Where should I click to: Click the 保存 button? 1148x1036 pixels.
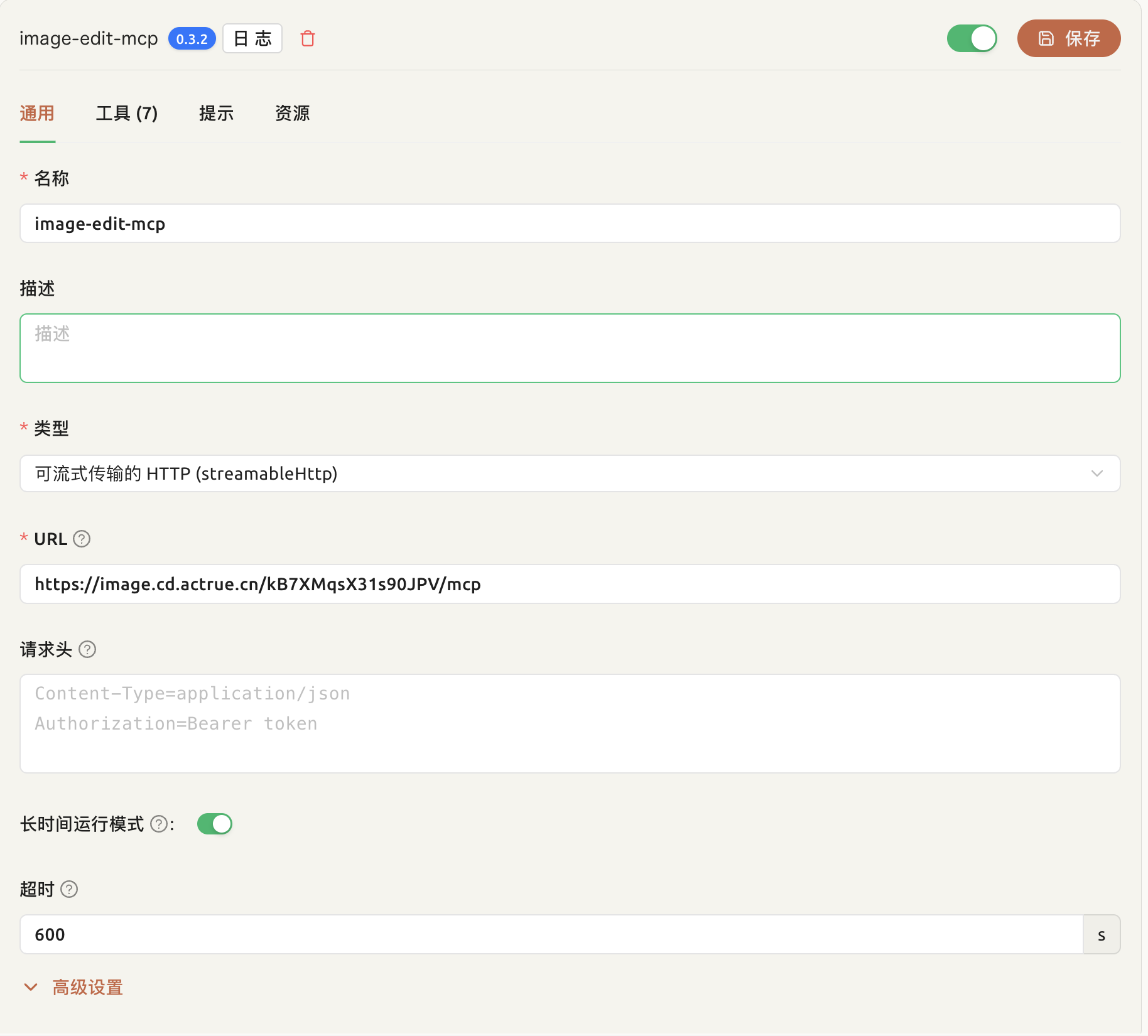(1069, 38)
